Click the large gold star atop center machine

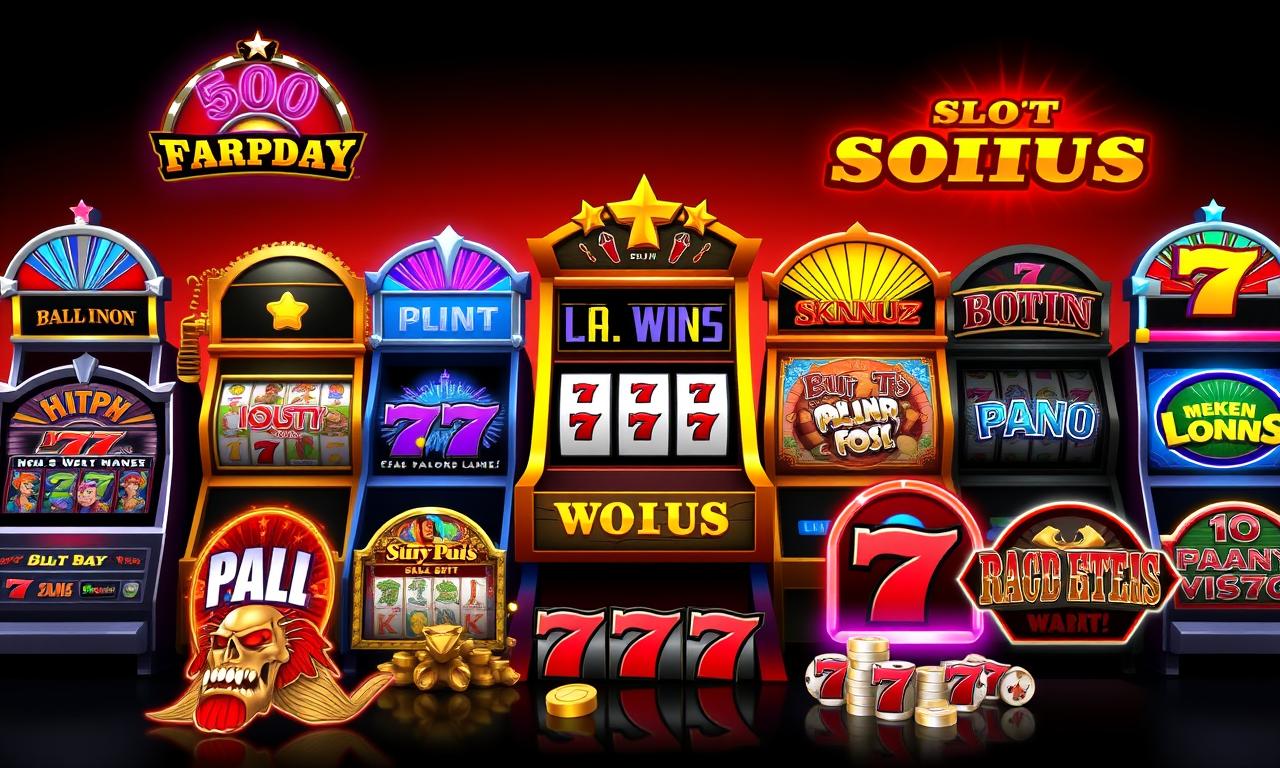coord(644,211)
